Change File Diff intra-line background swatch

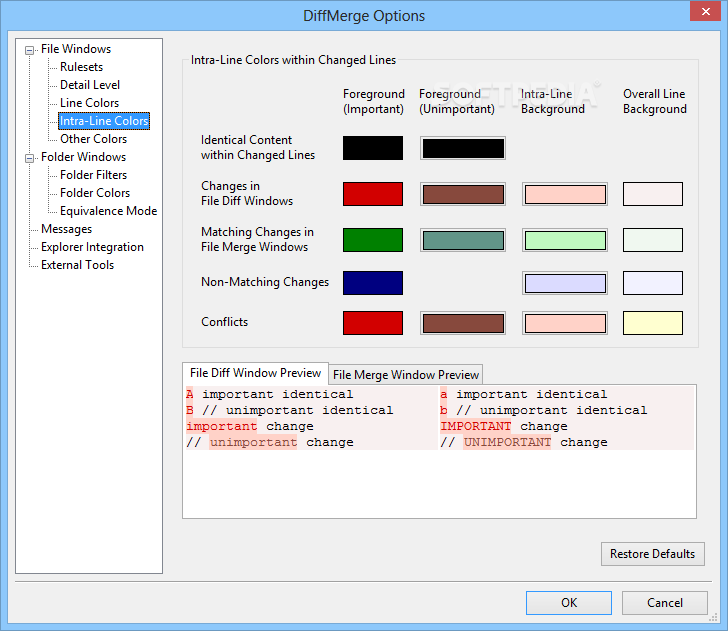[565, 194]
